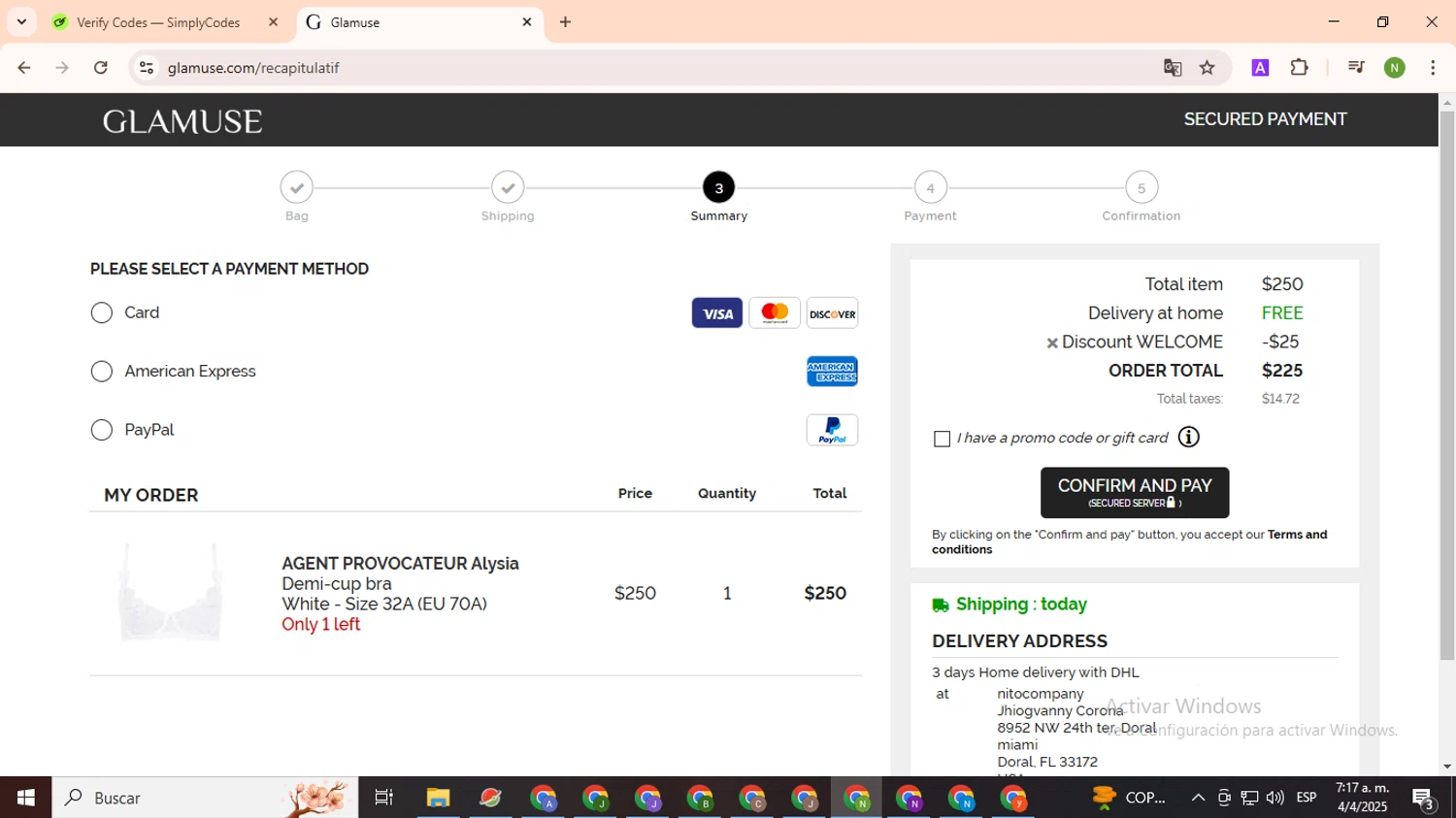Viewport: 1456px width, 818px height.
Task: Click the Payment step 4 circle
Action: [x=930, y=187]
